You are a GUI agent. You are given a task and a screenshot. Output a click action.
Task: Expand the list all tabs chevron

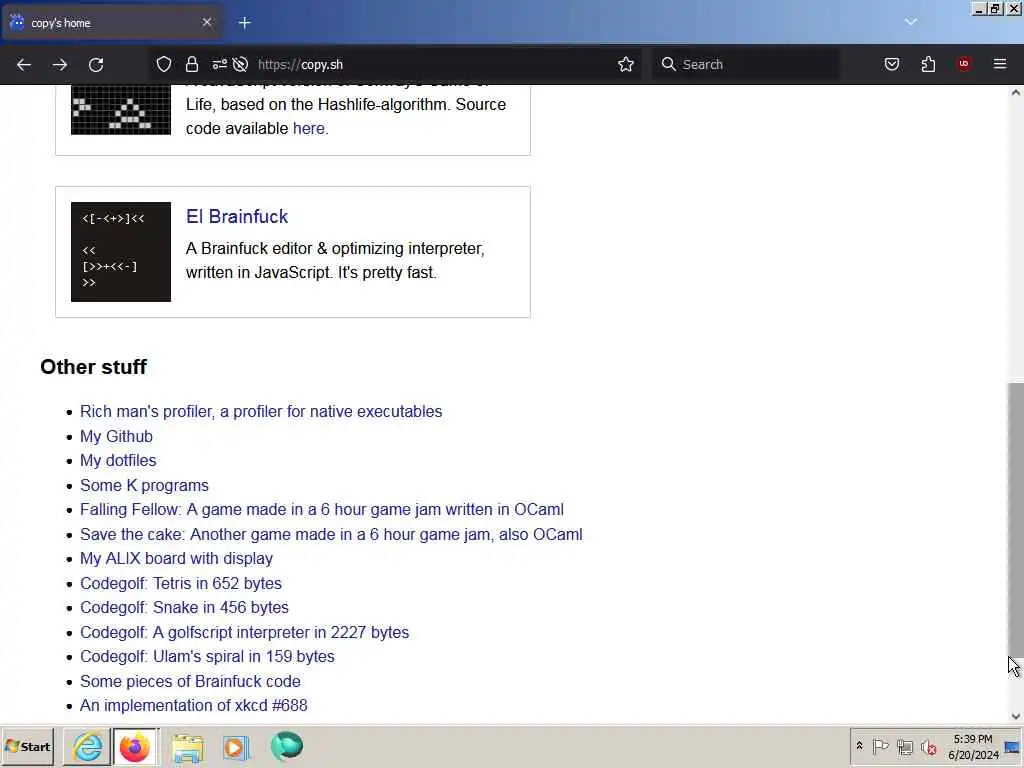[x=910, y=22]
